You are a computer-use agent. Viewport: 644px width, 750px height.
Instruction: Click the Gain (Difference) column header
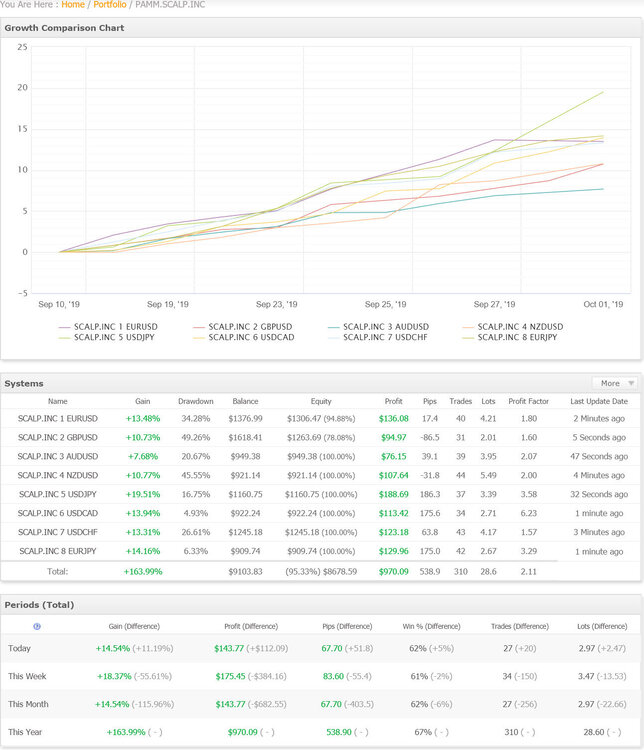[x=134, y=626]
